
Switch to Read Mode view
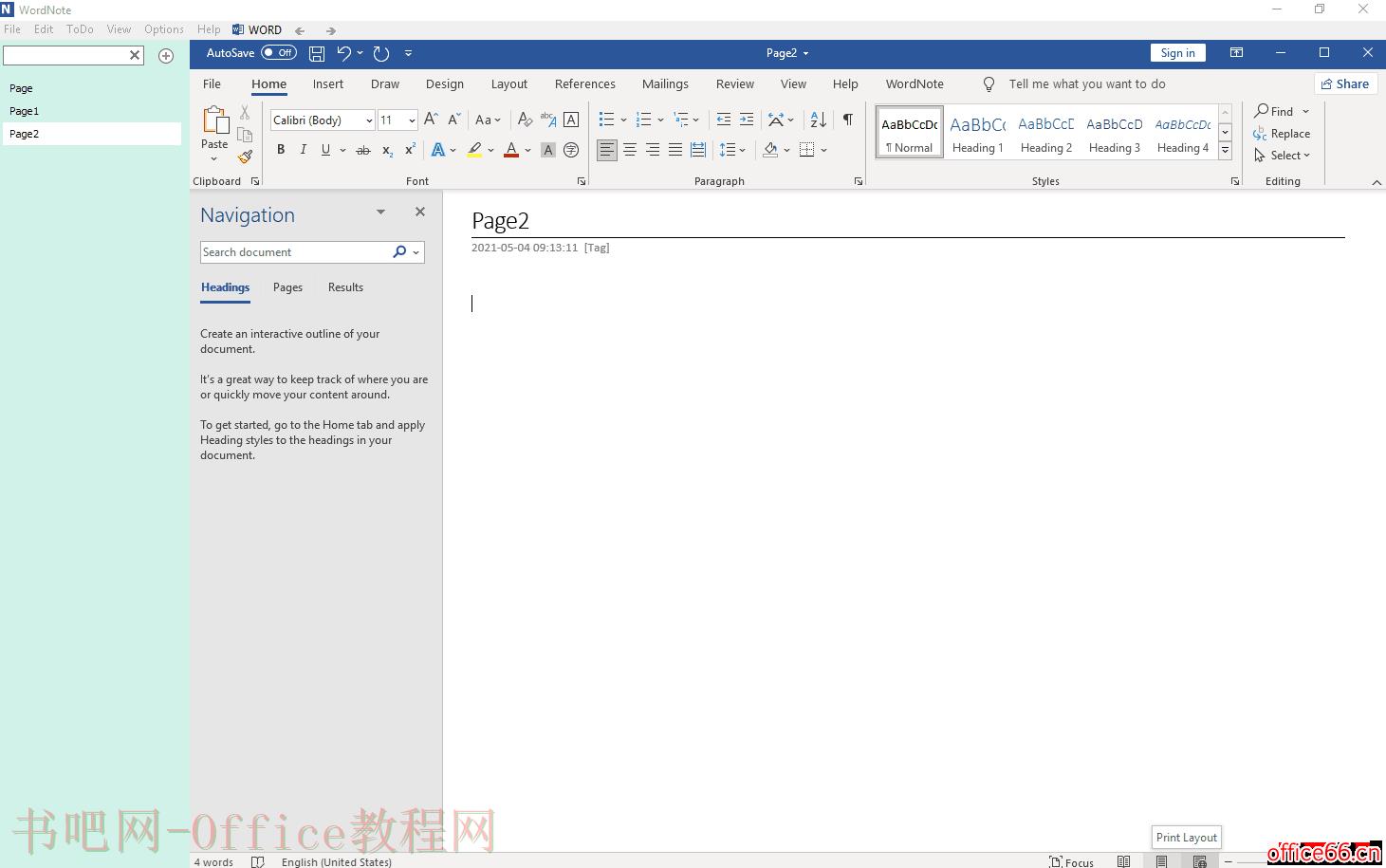click(x=1123, y=861)
